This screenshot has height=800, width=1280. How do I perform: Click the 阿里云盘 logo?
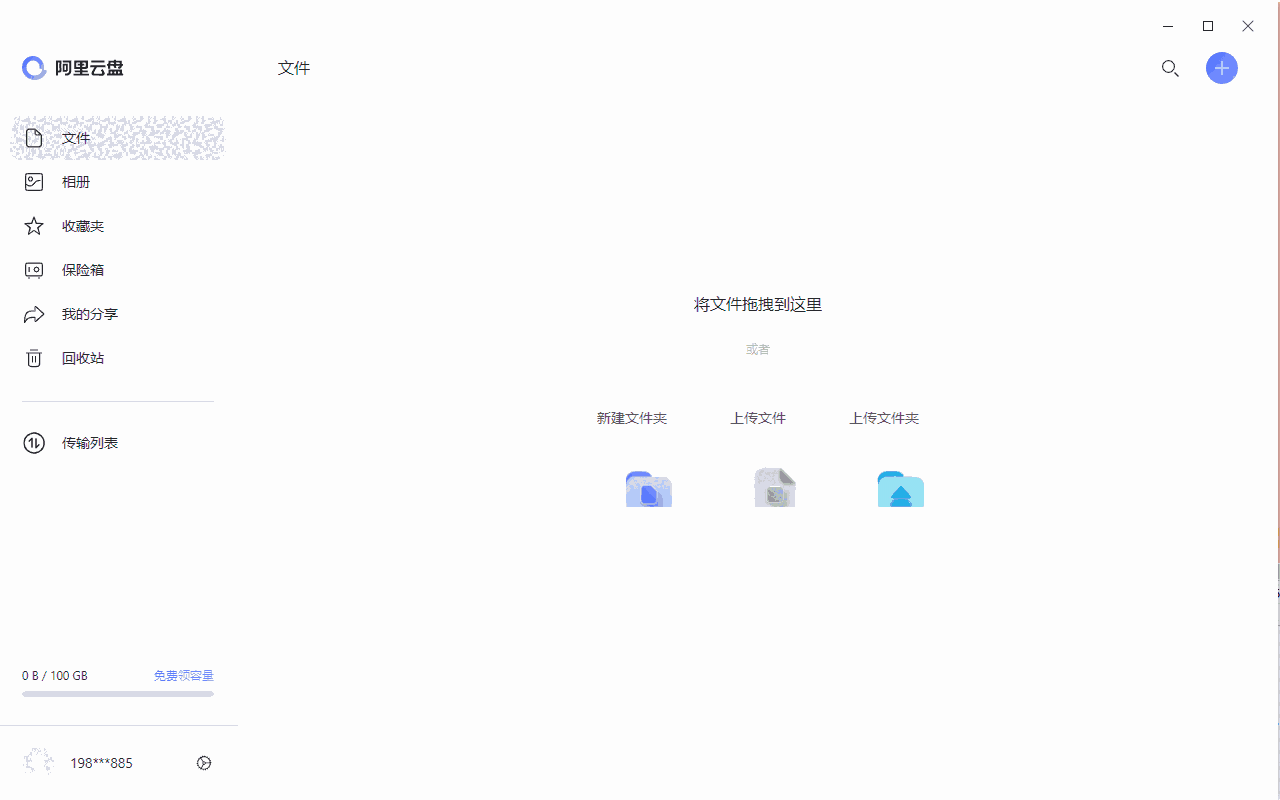[72, 67]
